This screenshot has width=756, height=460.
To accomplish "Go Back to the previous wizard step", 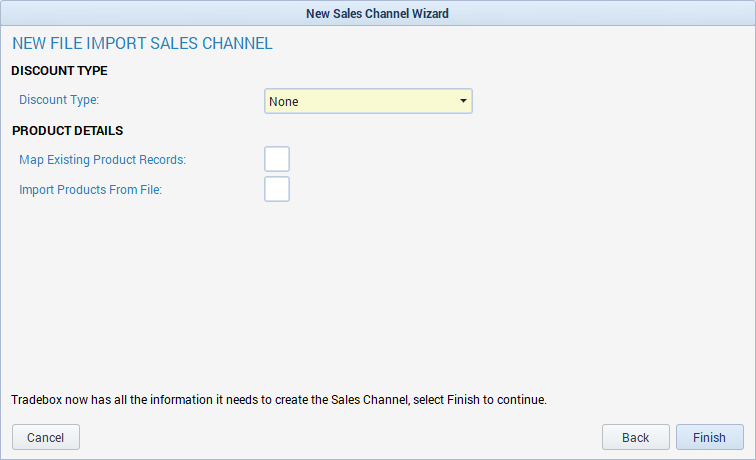I will tap(635, 437).
